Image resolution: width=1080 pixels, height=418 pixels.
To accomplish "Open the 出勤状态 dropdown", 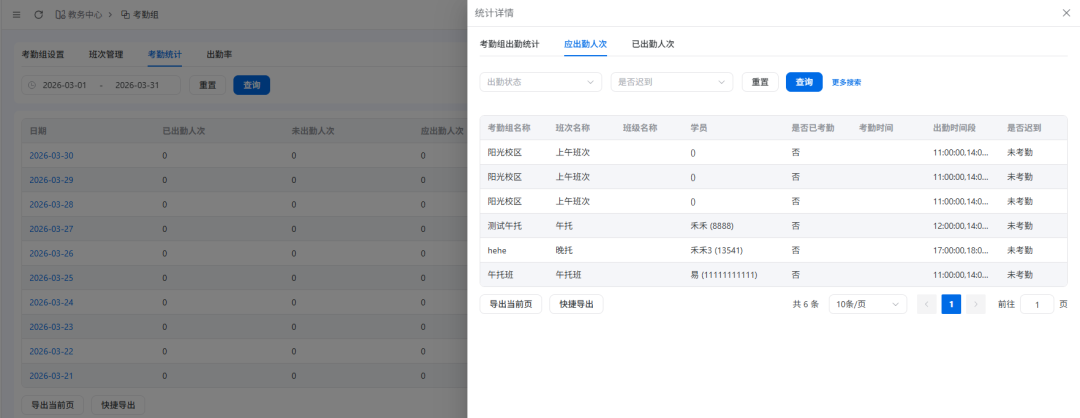I will [540, 82].
